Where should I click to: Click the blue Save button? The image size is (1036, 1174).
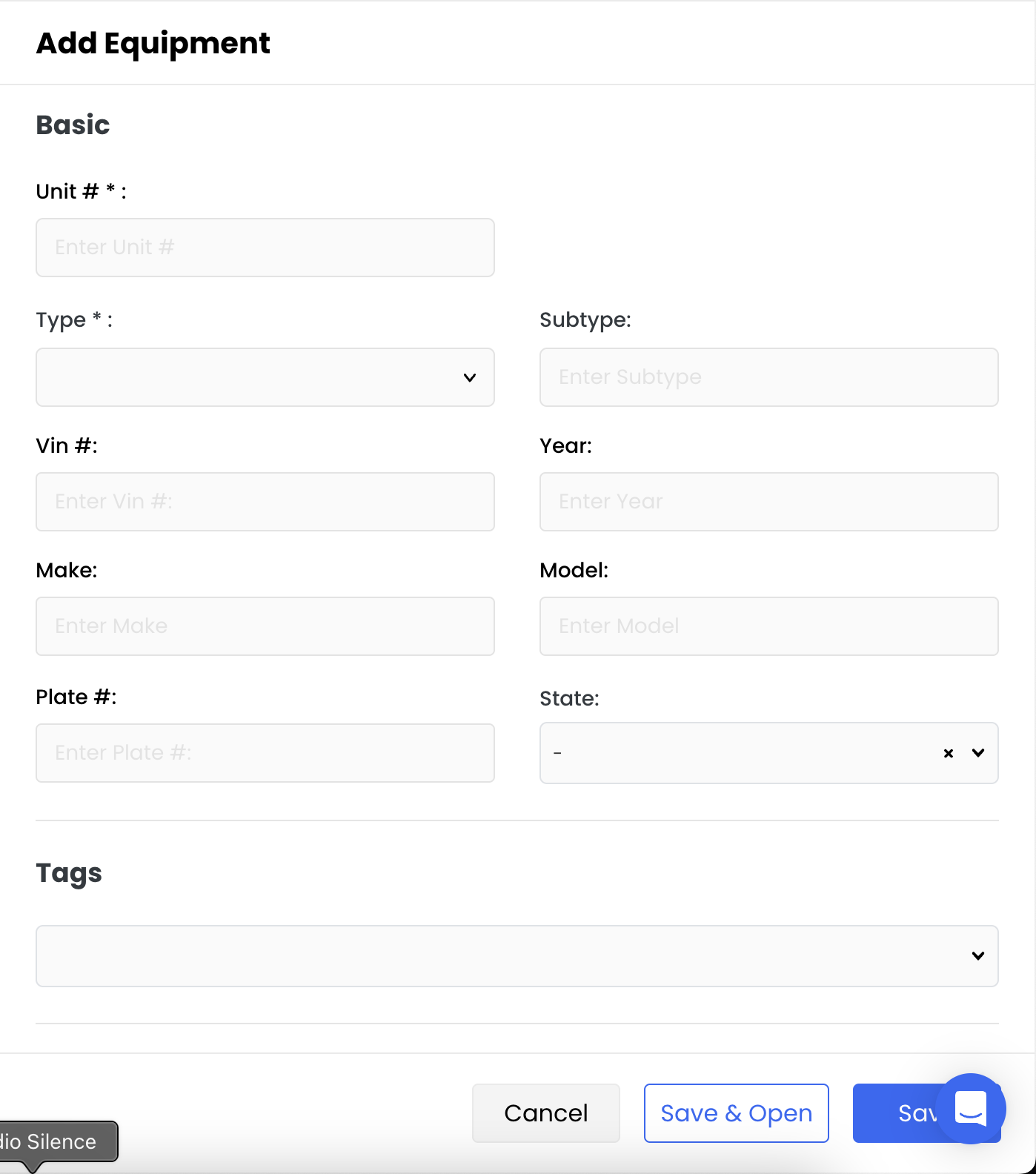[x=895, y=1113]
